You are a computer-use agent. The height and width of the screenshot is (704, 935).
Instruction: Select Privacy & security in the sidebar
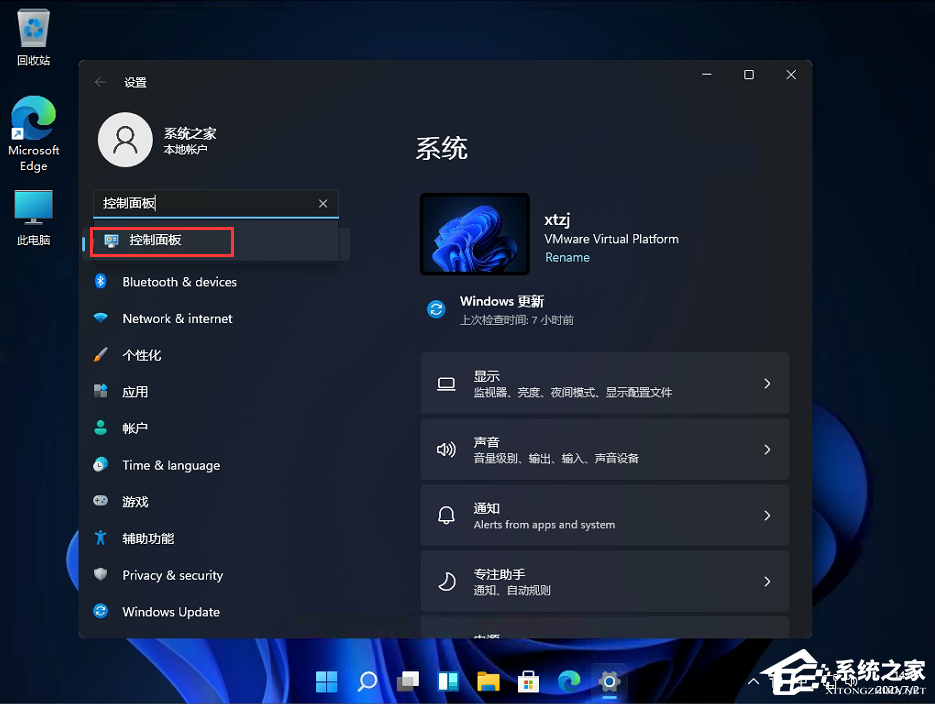[172, 575]
